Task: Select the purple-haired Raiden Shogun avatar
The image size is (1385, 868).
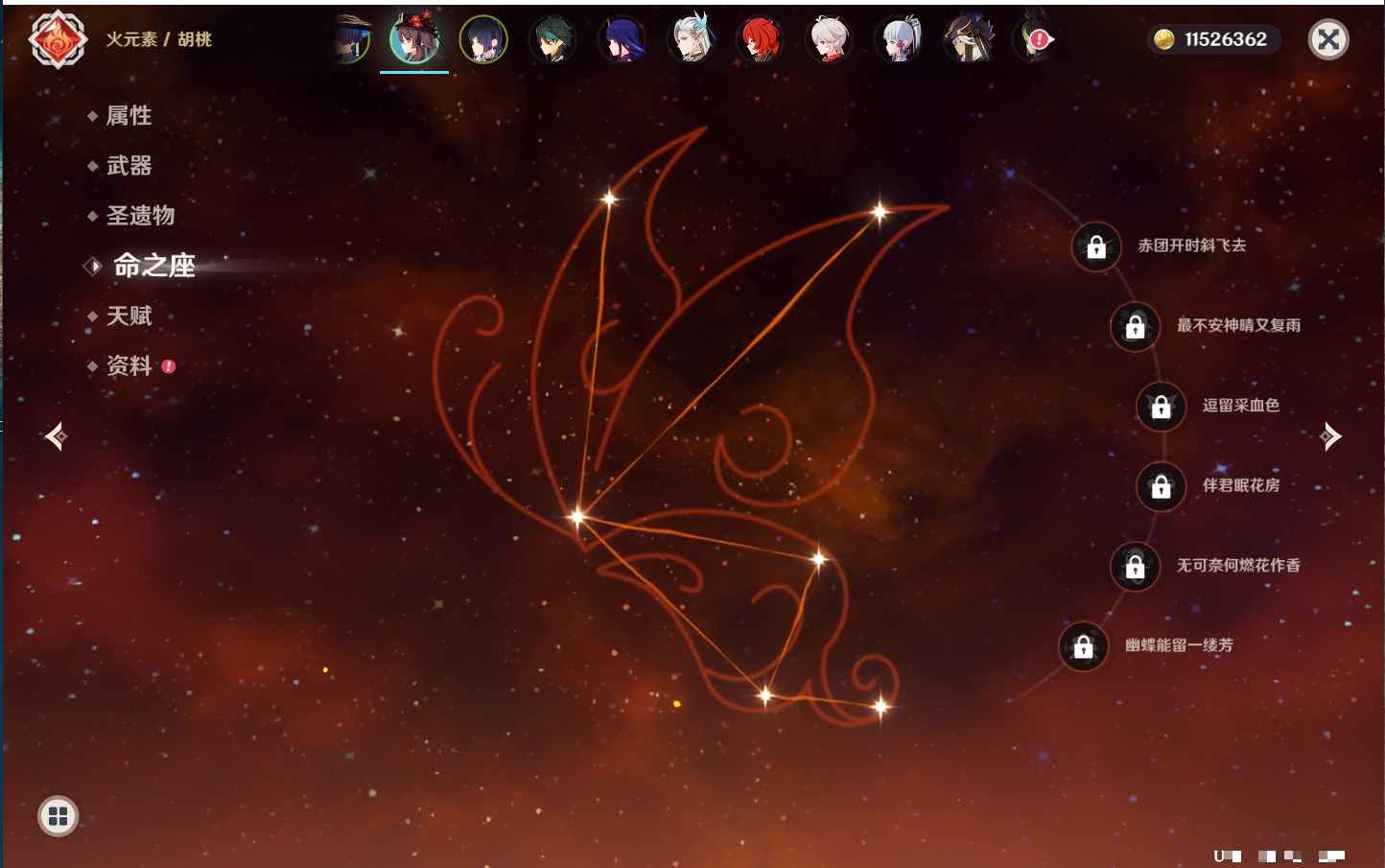Action: 622,39
